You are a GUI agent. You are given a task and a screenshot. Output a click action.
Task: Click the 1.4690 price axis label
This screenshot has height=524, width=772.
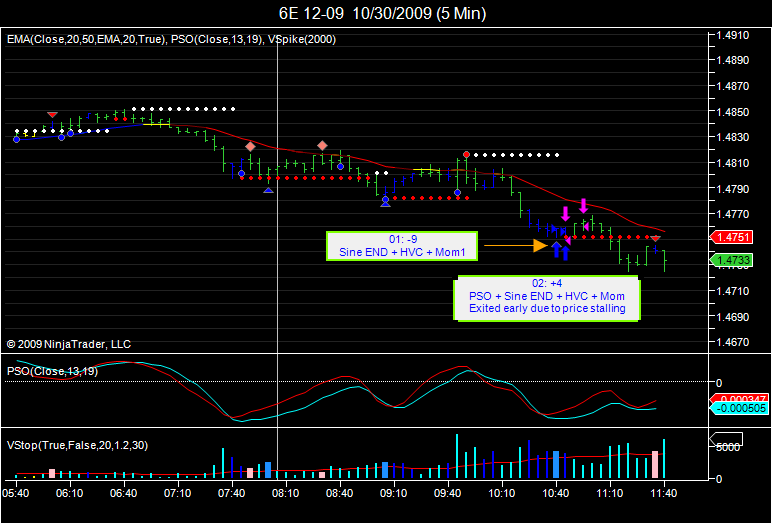(733, 317)
